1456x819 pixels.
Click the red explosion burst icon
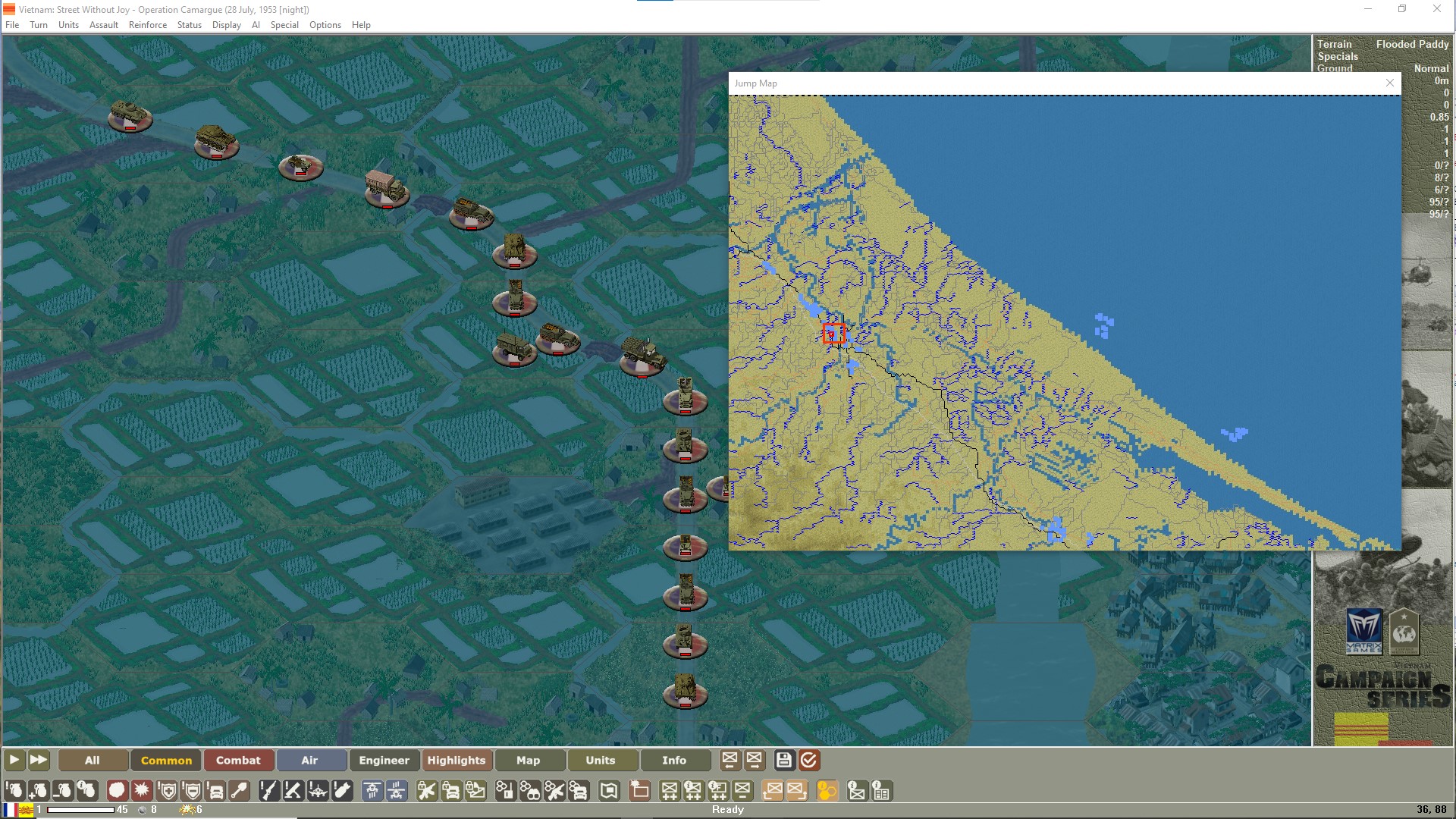point(142,791)
